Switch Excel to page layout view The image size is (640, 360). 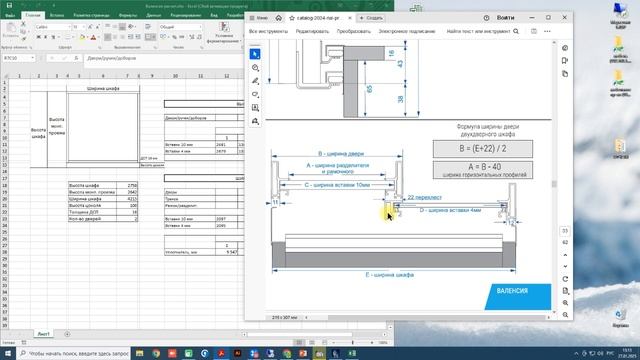(x=312, y=342)
